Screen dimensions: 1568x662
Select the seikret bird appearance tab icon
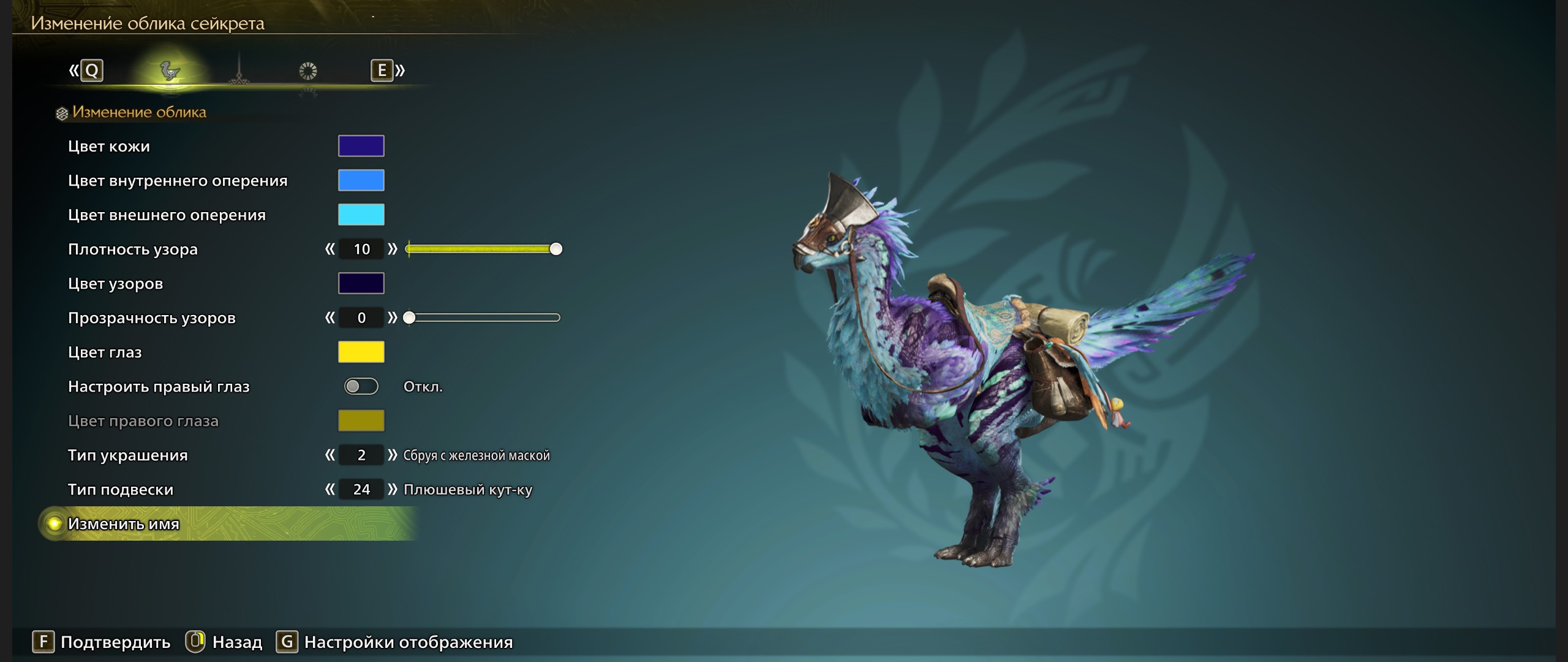pyautogui.click(x=170, y=70)
